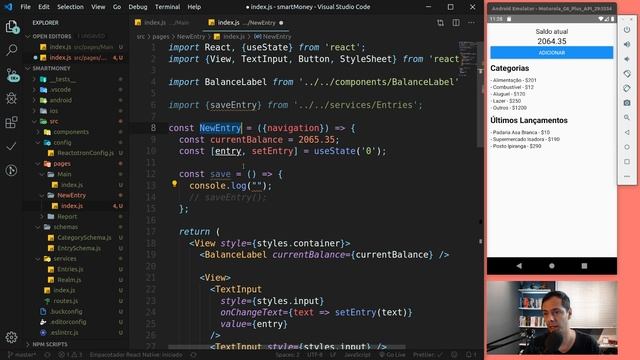Tap the Android recents button on phone screen
The height and width of the screenshot is (360, 640).
click(x=584, y=266)
